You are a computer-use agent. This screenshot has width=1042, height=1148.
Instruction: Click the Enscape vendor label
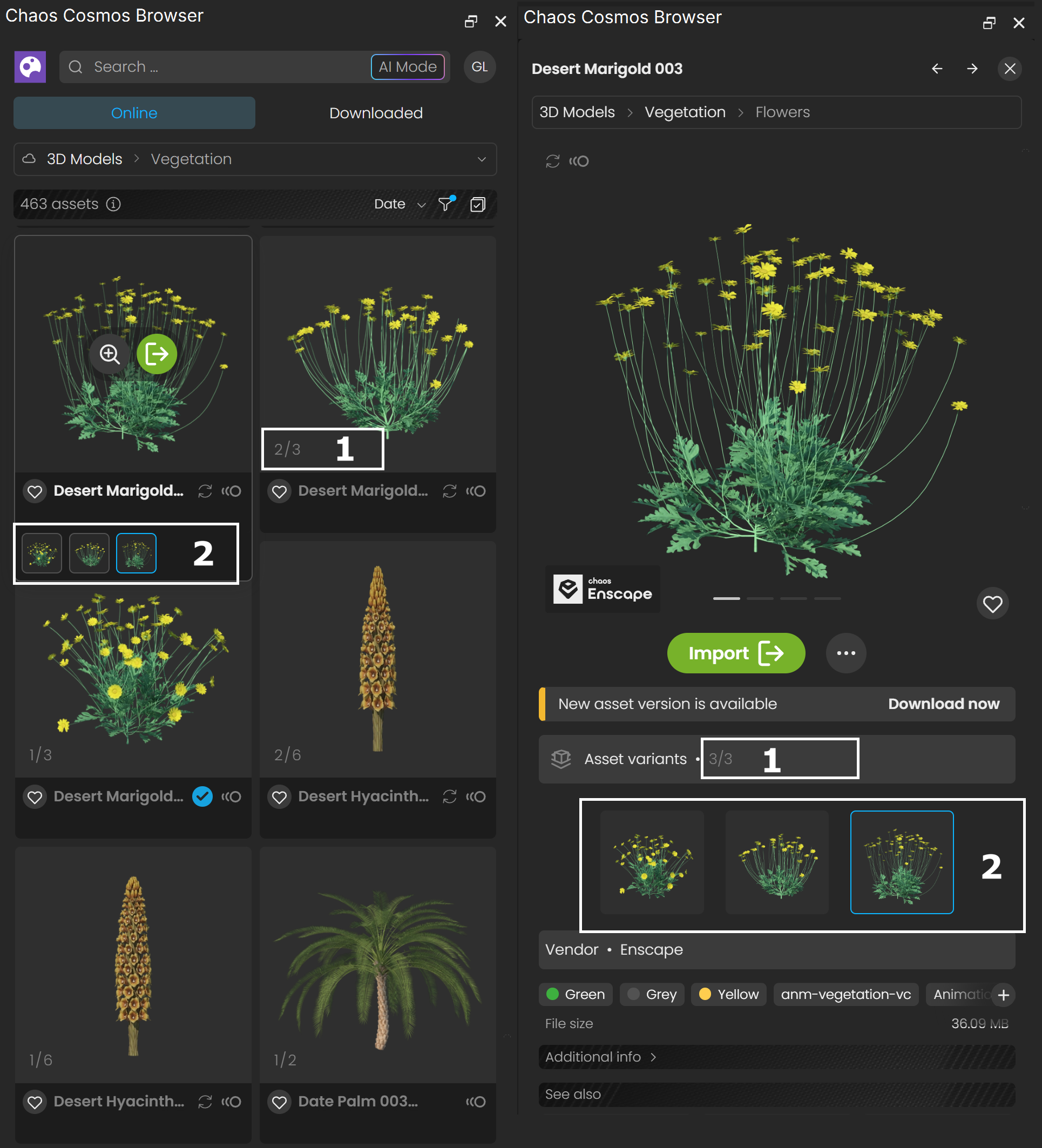tap(652, 950)
